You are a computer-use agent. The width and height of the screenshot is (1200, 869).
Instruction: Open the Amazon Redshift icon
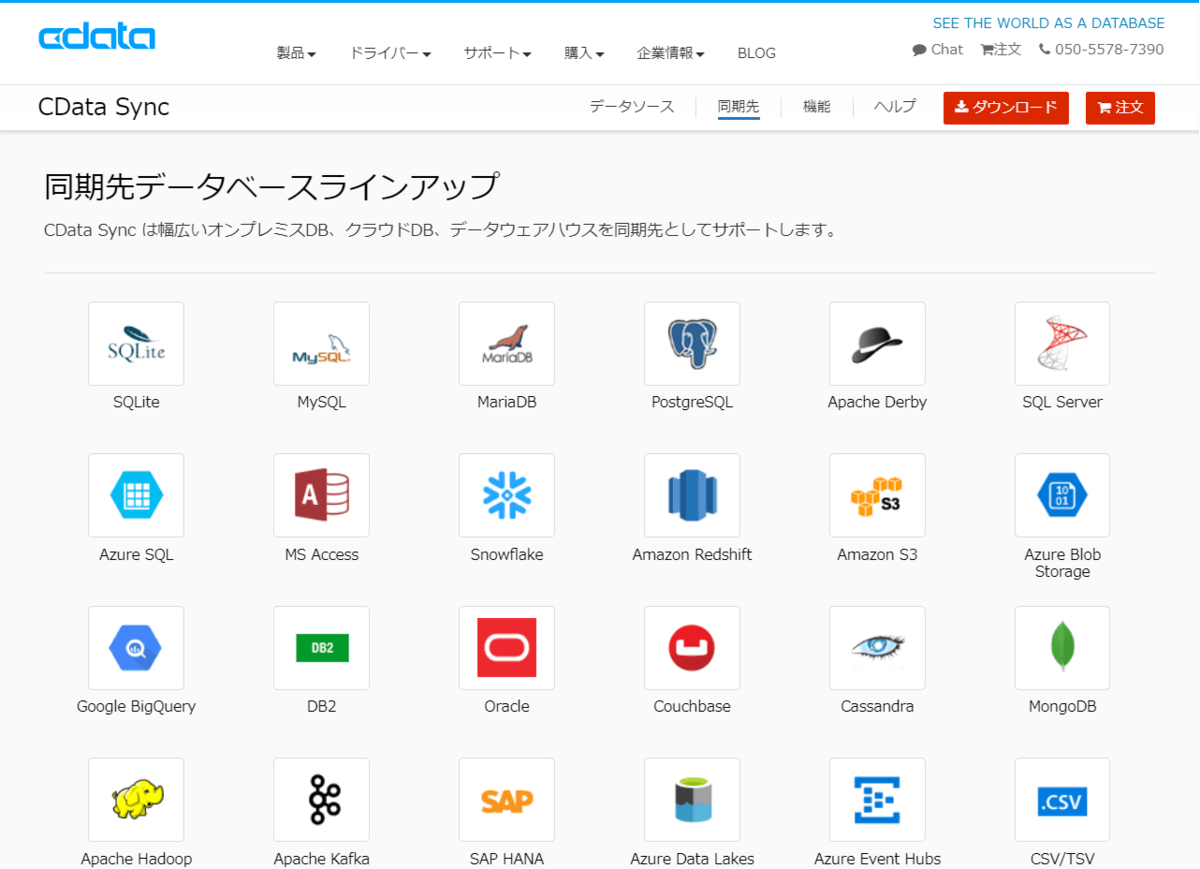[692, 495]
